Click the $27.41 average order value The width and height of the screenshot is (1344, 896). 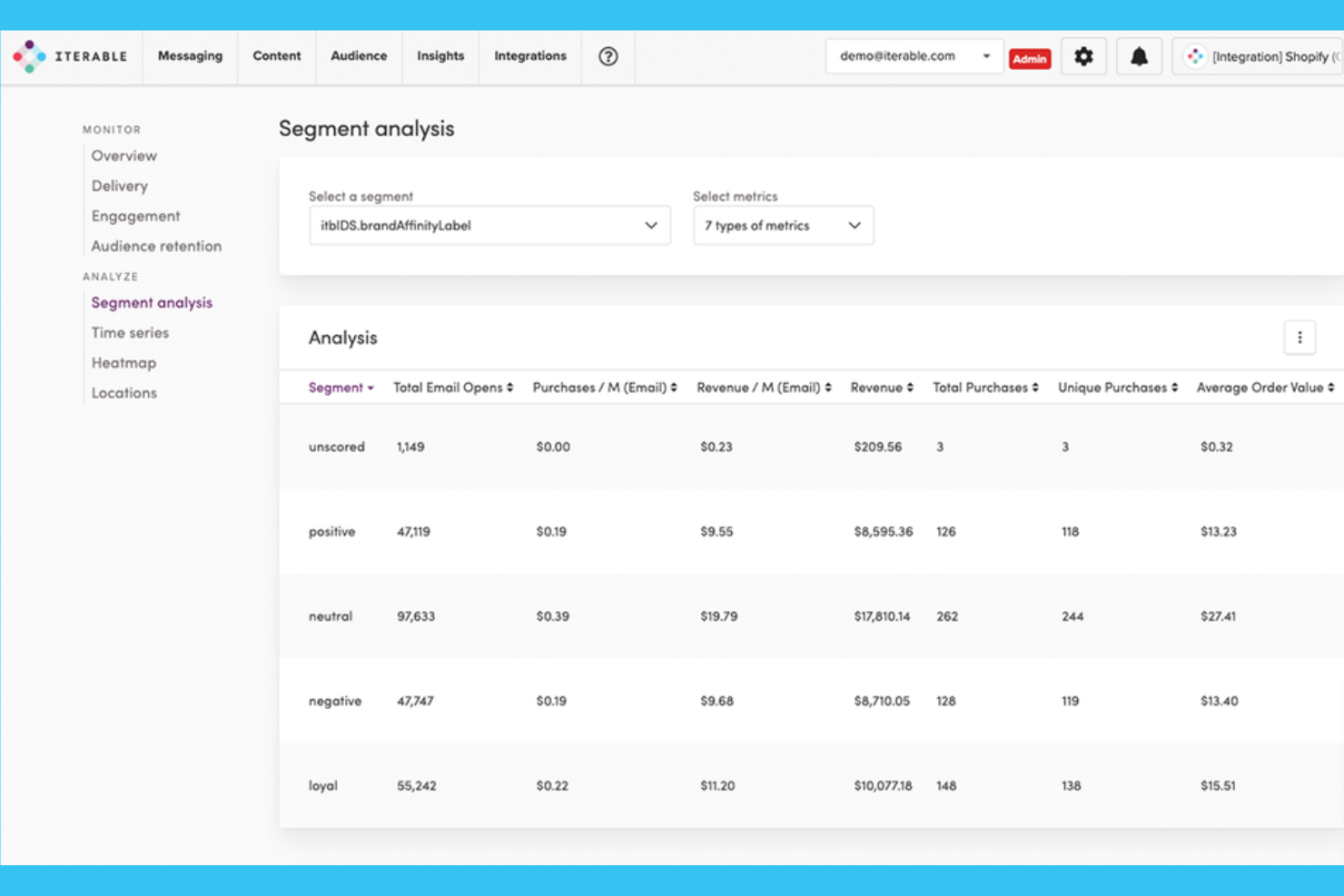[x=1218, y=616]
